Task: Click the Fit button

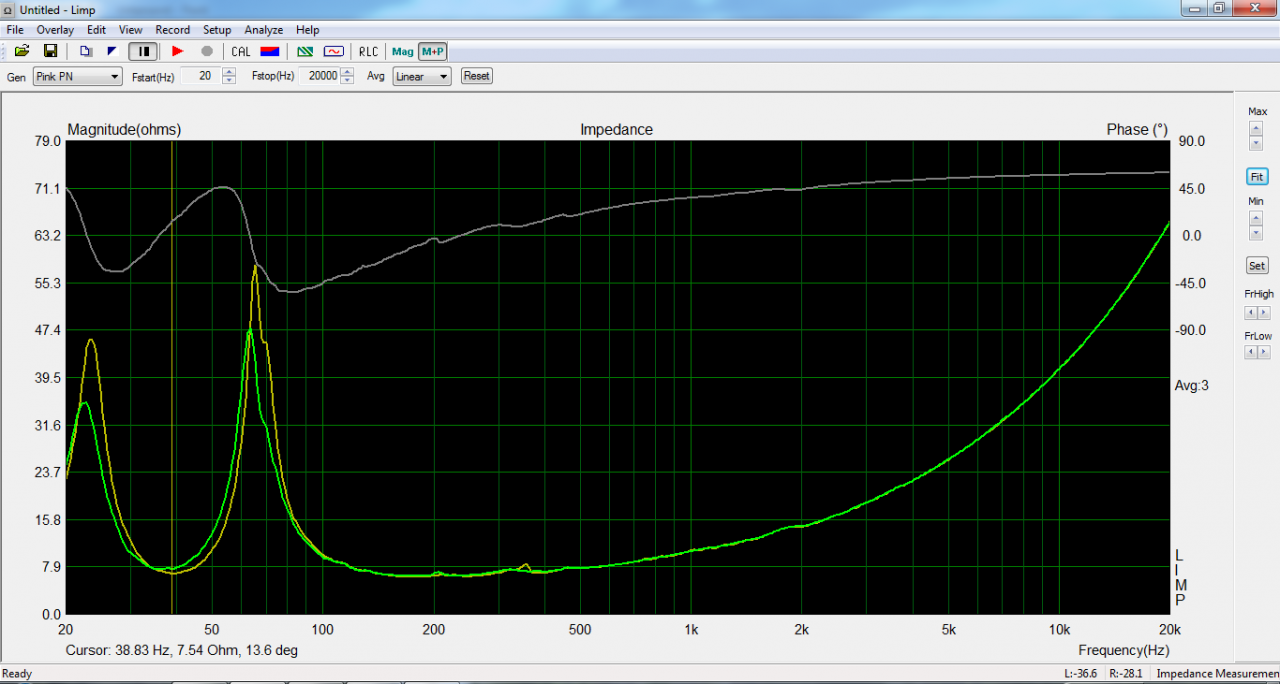Action: pos(1257,177)
